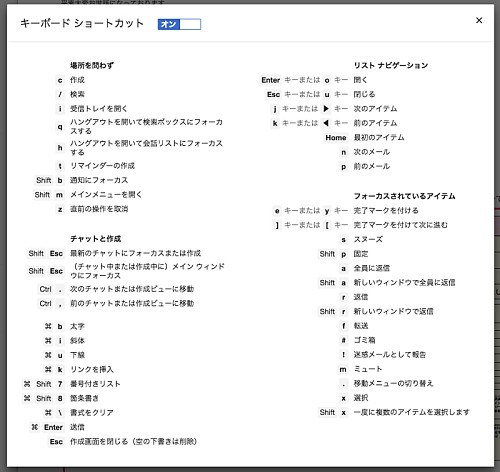The width and height of the screenshot is (500, 472).
Task: Click the 最新のチャットにフォーカスまたは作成 text
Action: [x=135, y=253]
